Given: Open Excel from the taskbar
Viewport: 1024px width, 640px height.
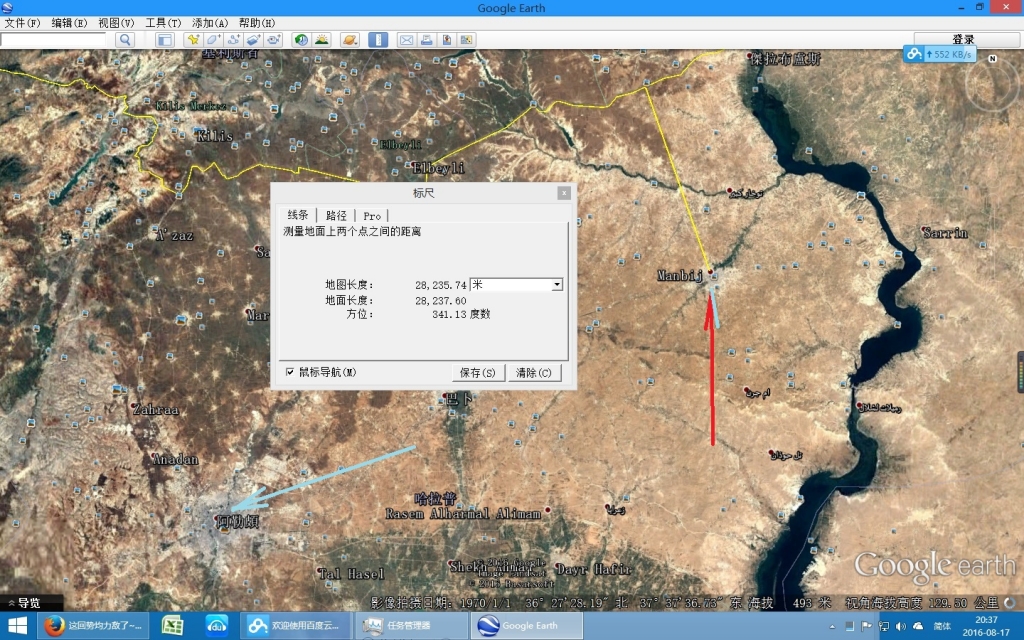Looking at the screenshot, I should [172, 626].
